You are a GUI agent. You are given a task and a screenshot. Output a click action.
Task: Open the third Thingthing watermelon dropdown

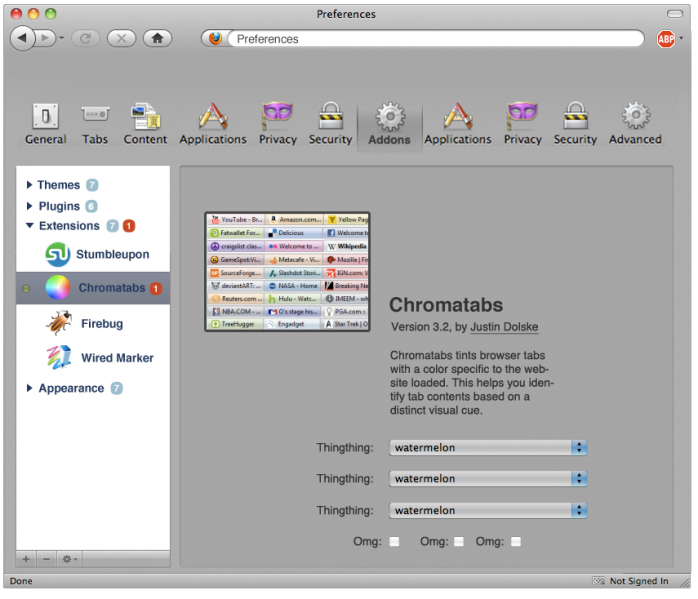488,510
